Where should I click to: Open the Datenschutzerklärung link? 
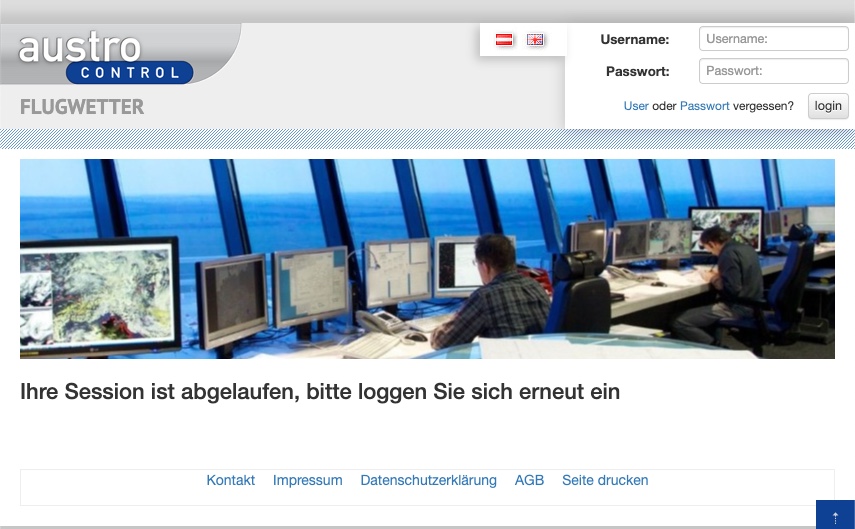point(428,481)
